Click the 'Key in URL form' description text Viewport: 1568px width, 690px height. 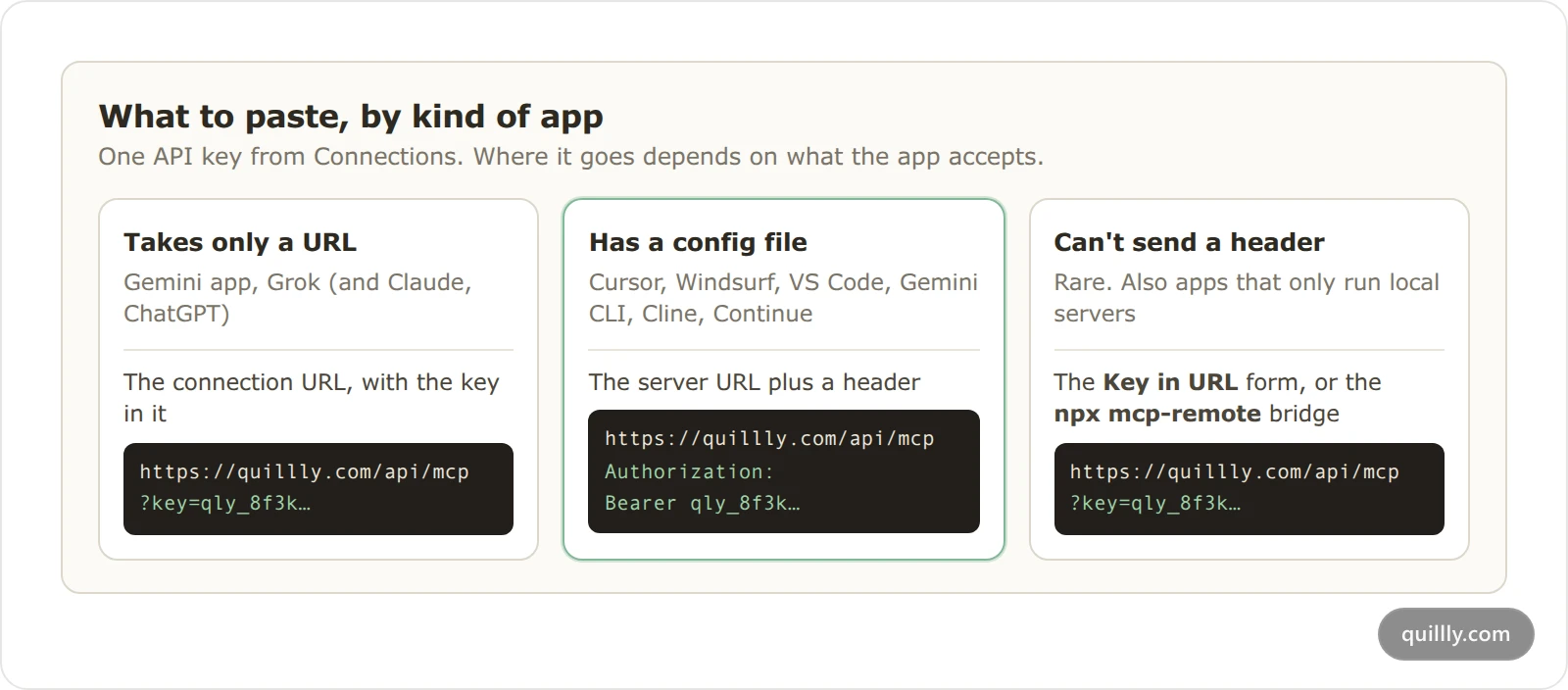[x=1218, y=397]
